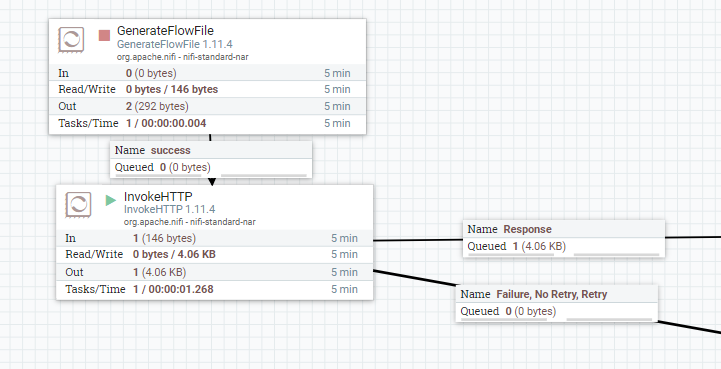Click GenerateFlowFile Out 2 (292 bytes) row
This screenshot has width=721, height=369.
click(x=207, y=106)
